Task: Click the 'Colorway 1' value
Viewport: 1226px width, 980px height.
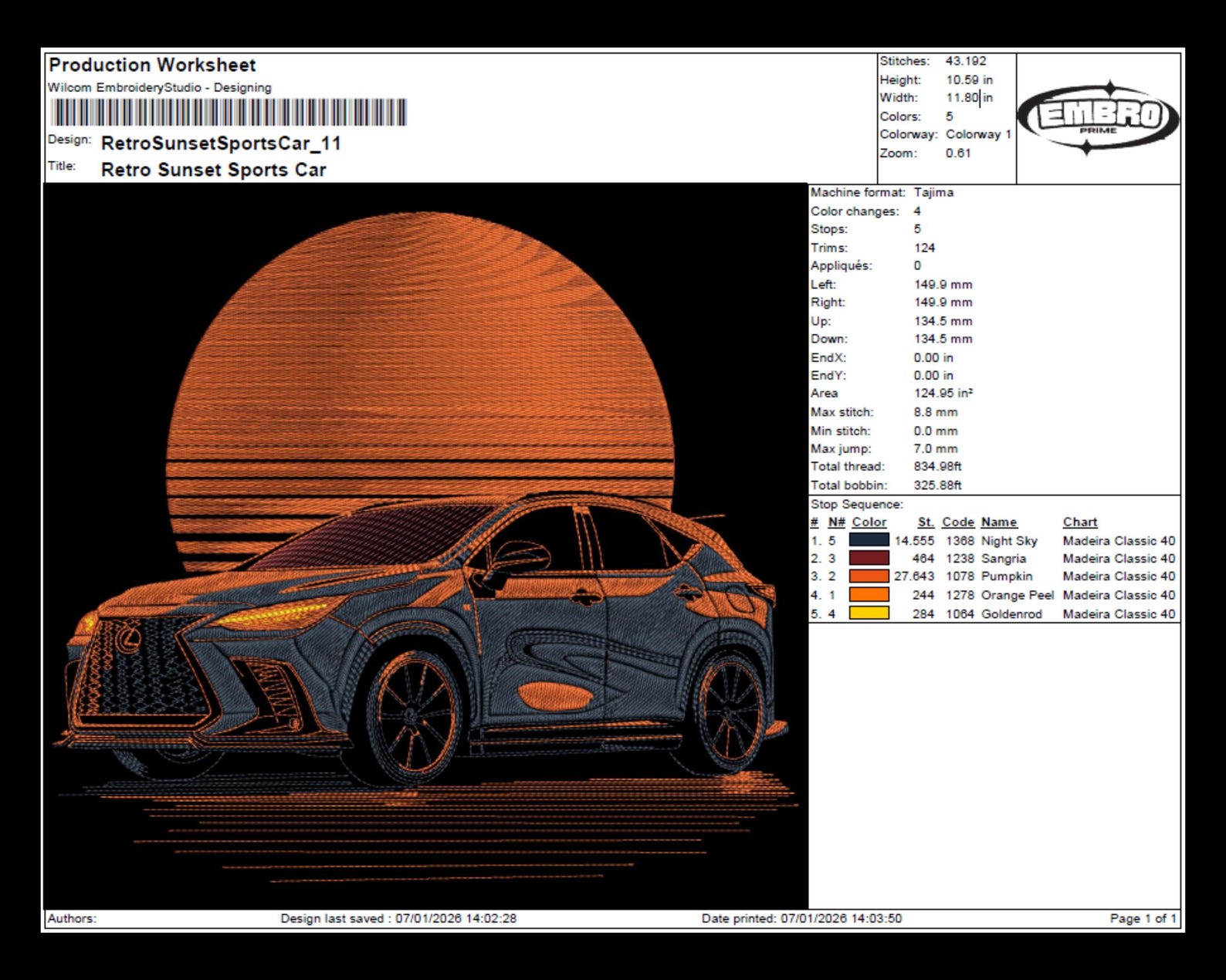Action: click(978, 134)
